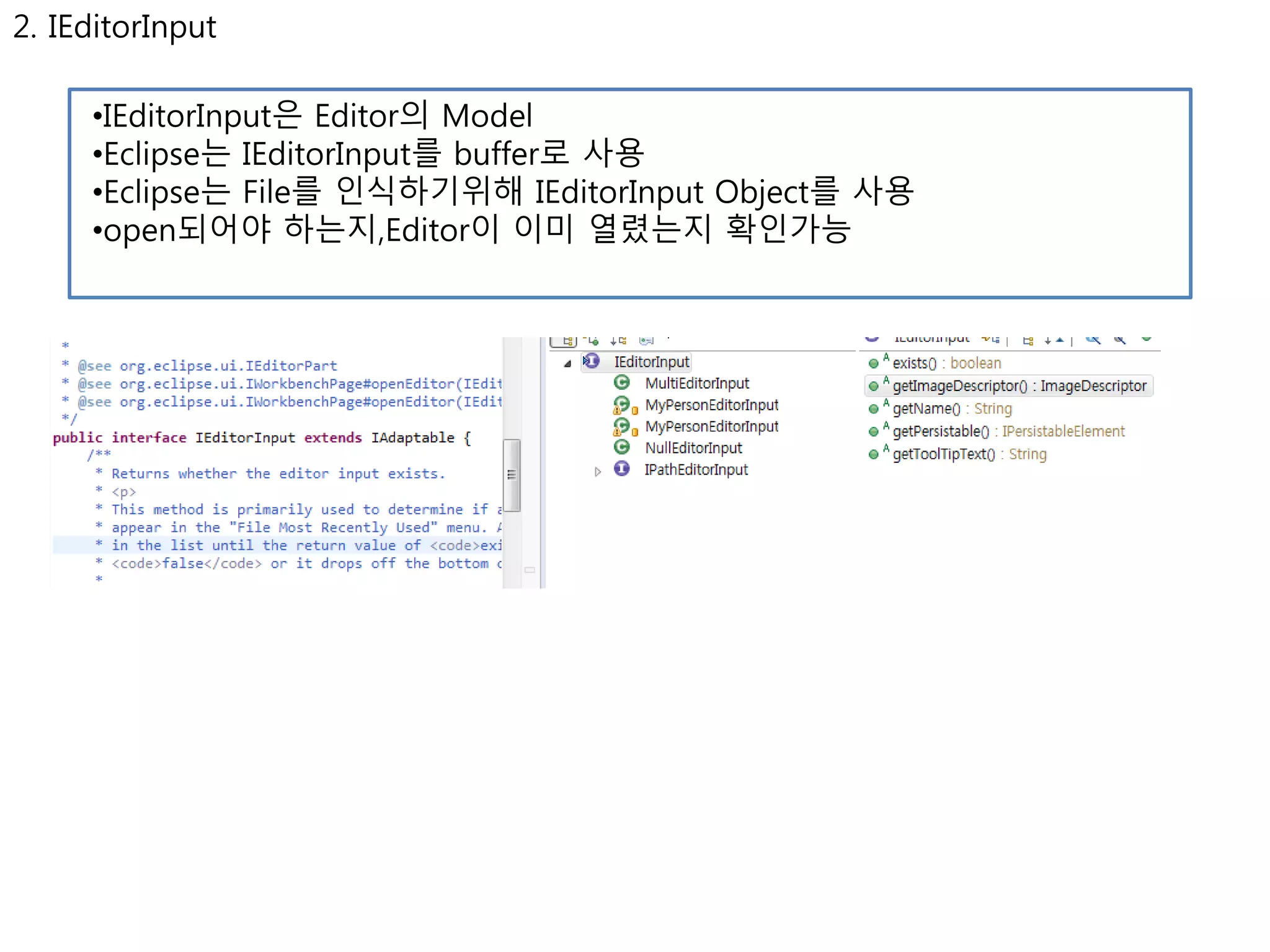Click the highlighted 'in the list until' line

tap(278, 545)
